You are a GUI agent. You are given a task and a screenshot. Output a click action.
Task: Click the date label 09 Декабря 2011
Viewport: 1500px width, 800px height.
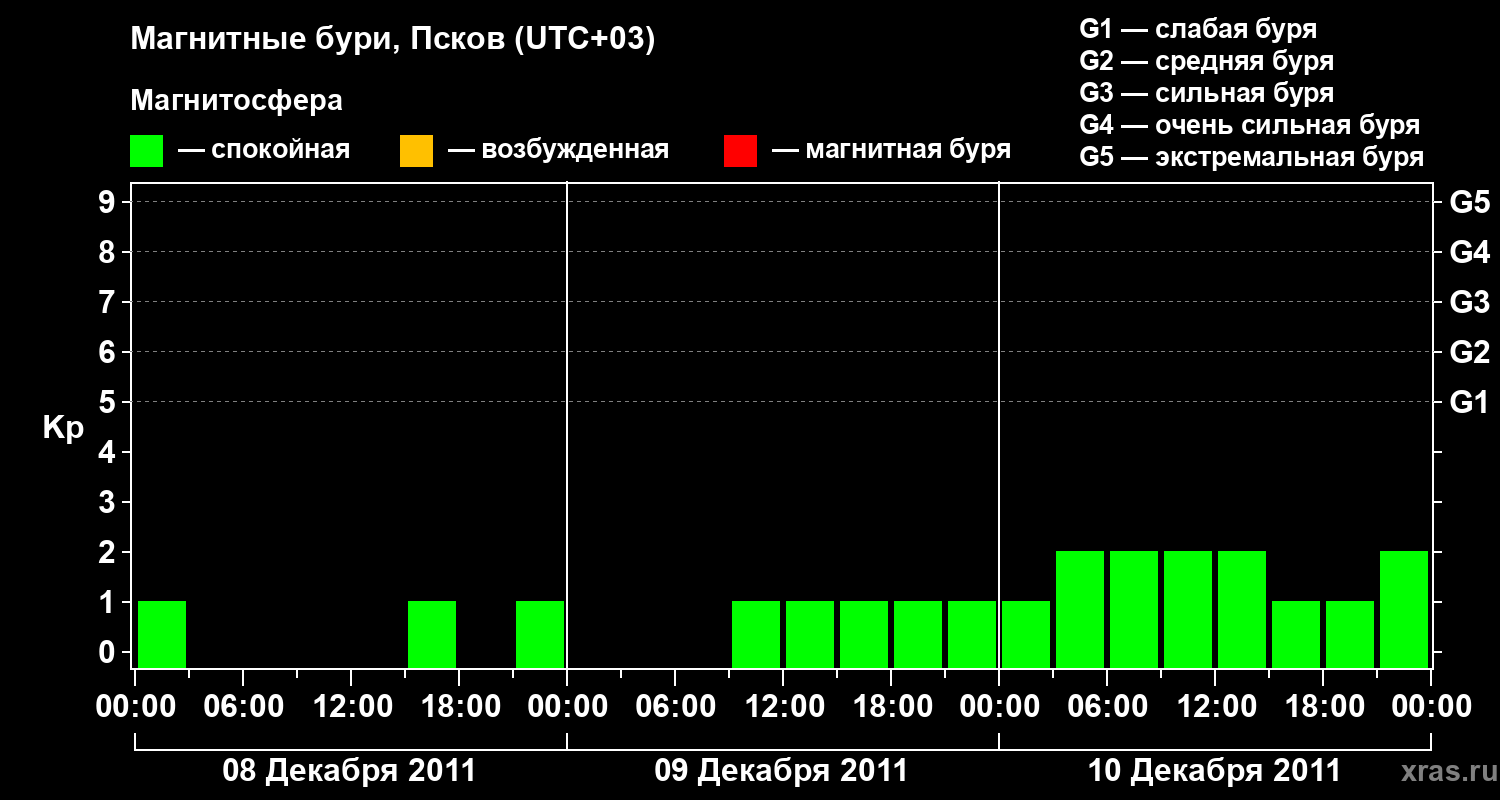pos(781,771)
